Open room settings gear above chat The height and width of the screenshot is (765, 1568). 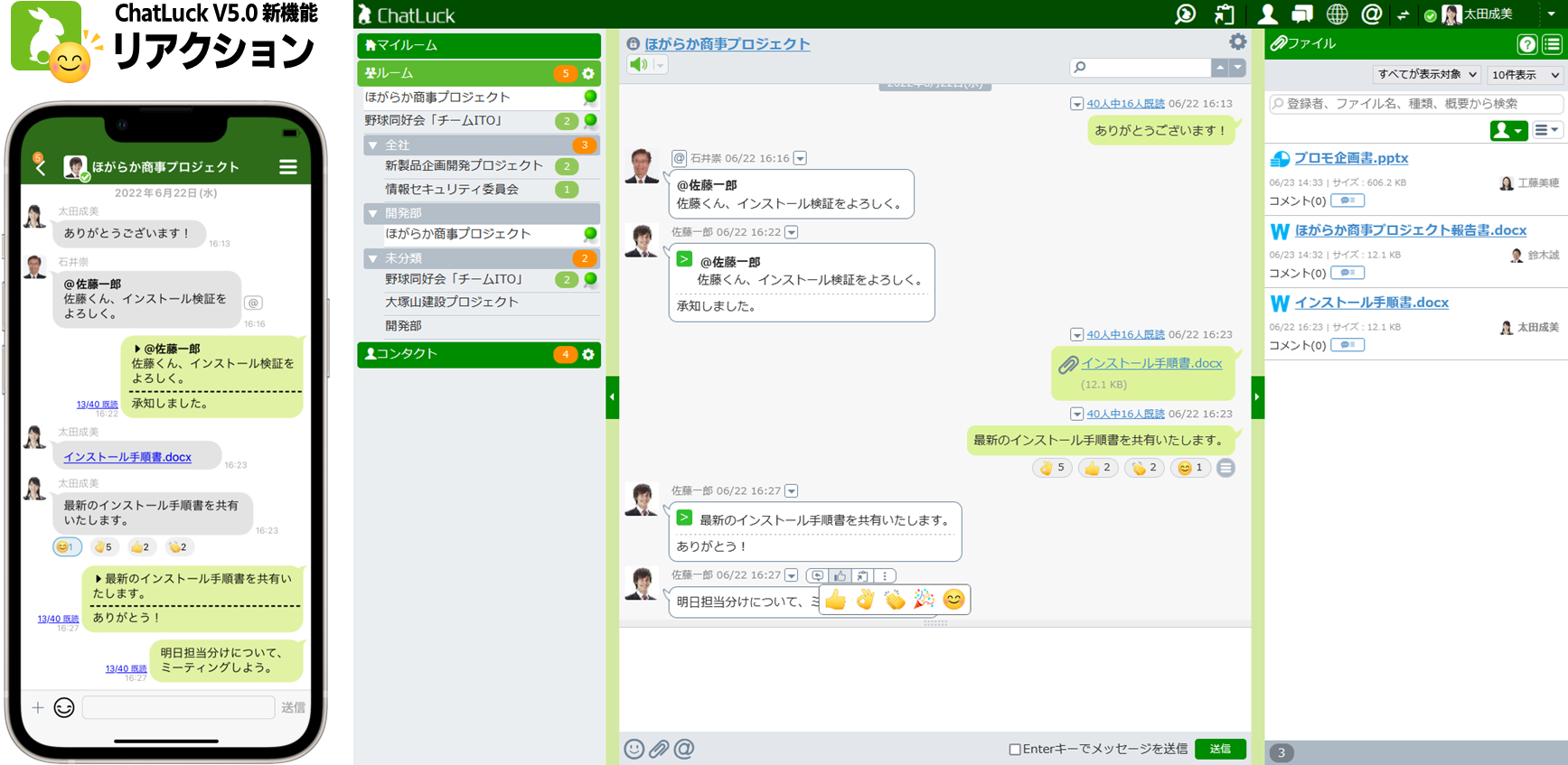[1237, 42]
